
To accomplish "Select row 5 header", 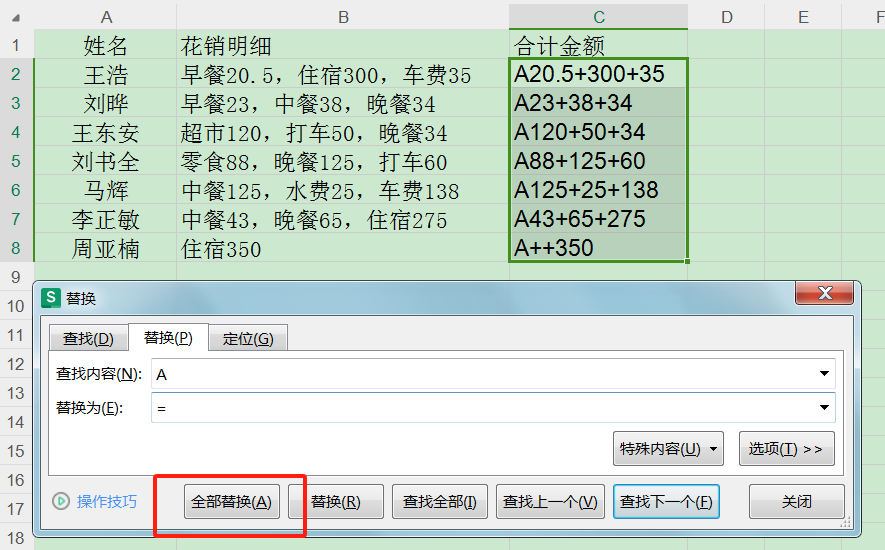I will coord(16,161).
